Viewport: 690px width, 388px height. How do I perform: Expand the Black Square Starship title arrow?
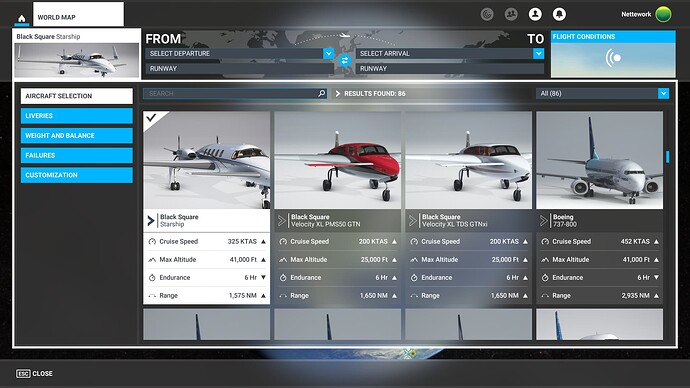click(x=151, y=220)
